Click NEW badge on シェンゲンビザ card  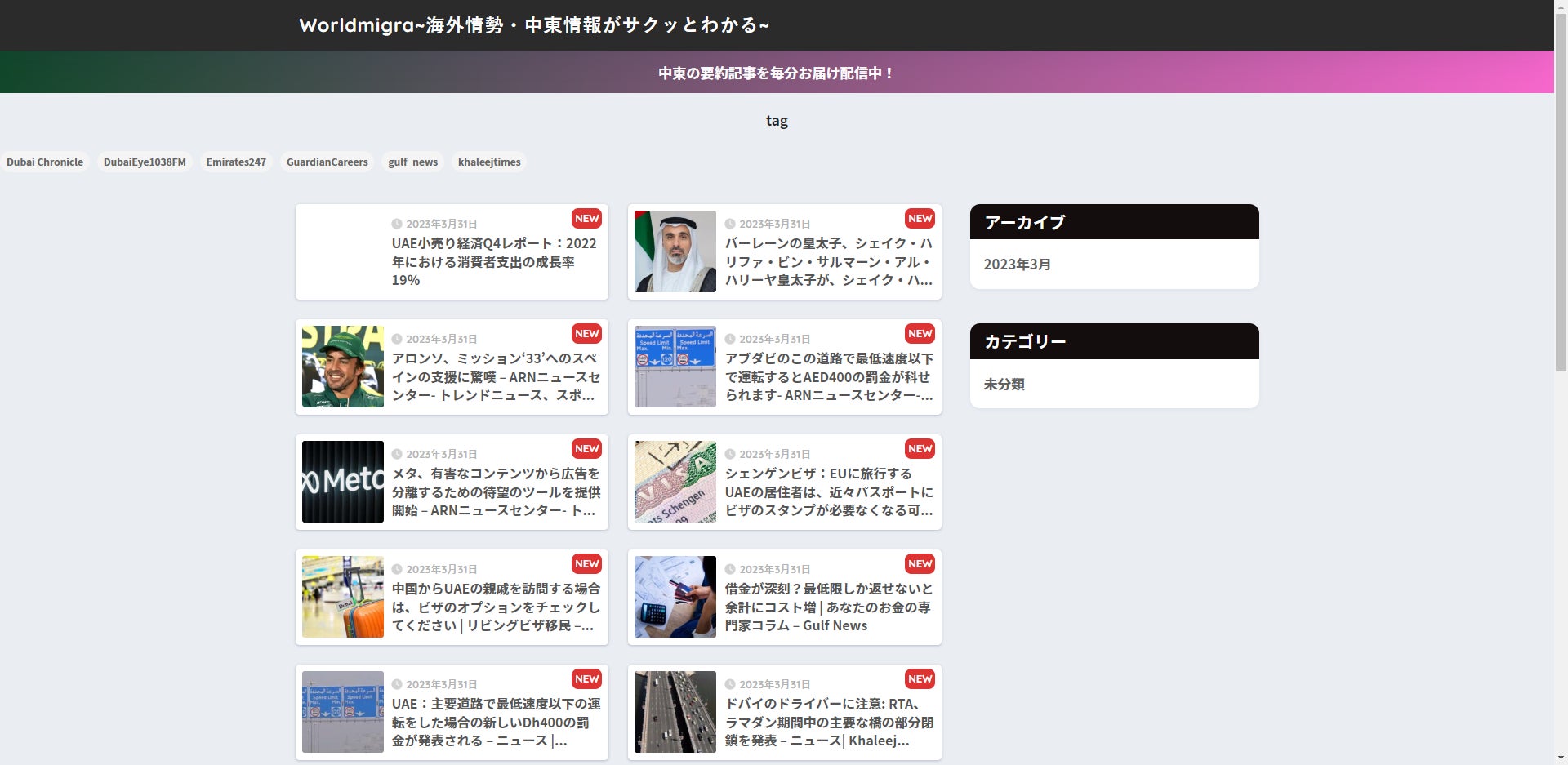point(920,448)
